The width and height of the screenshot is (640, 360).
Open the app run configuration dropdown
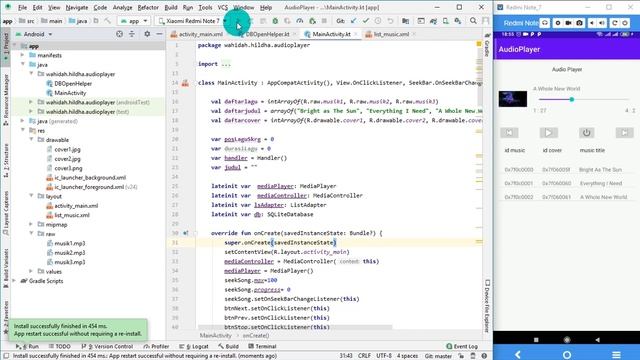pyautogui.click(x=133, y=21)
